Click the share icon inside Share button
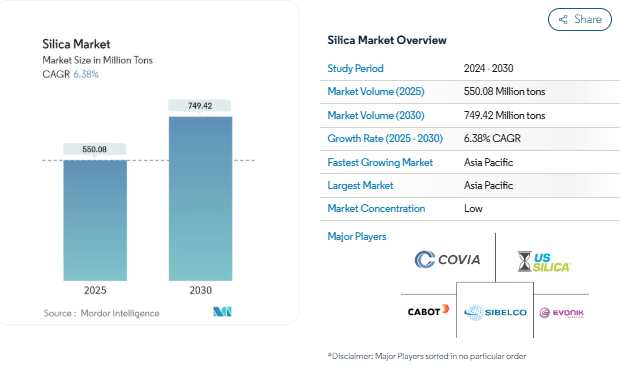The image size is (621, 387). pos(563,19)
